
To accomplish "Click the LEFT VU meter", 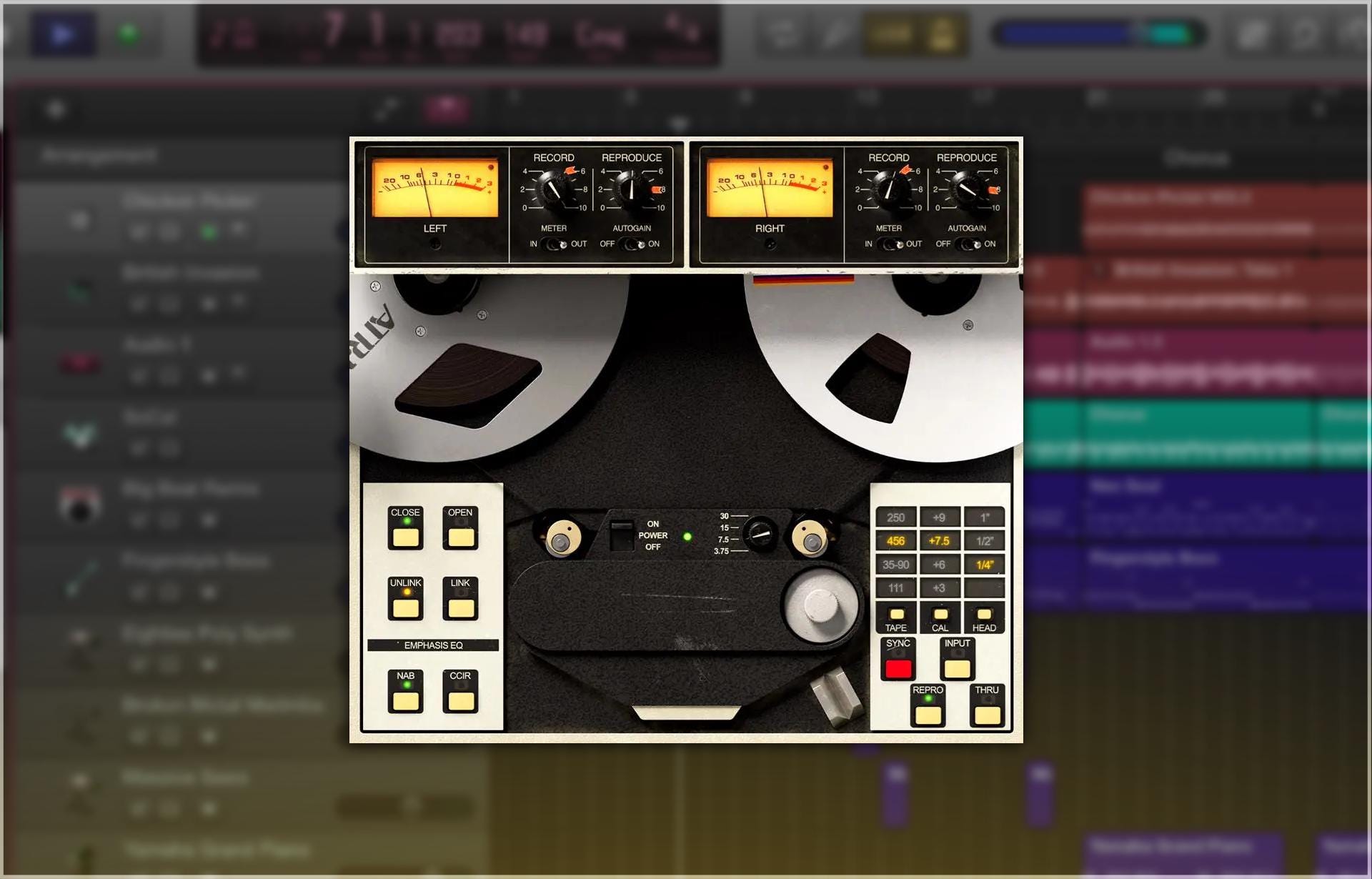I will coord(434,188).
